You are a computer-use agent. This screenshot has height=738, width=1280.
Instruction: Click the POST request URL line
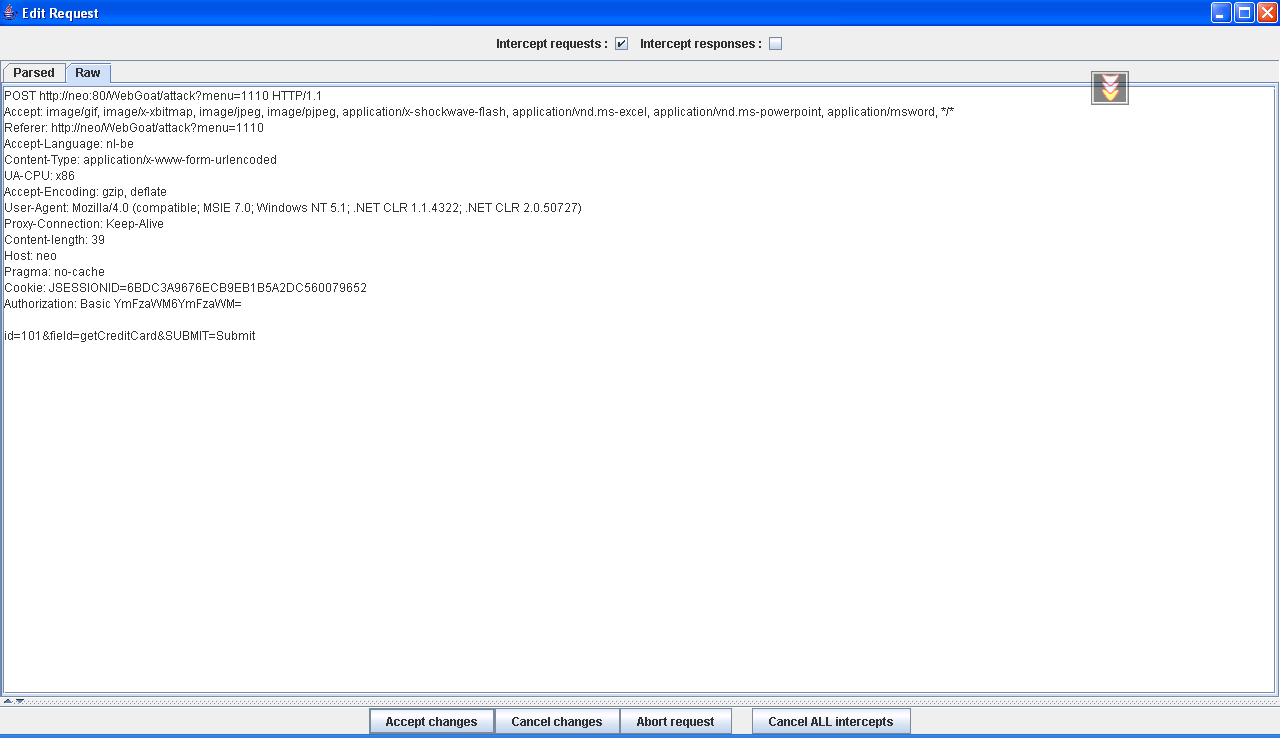[x=162, y=96]
